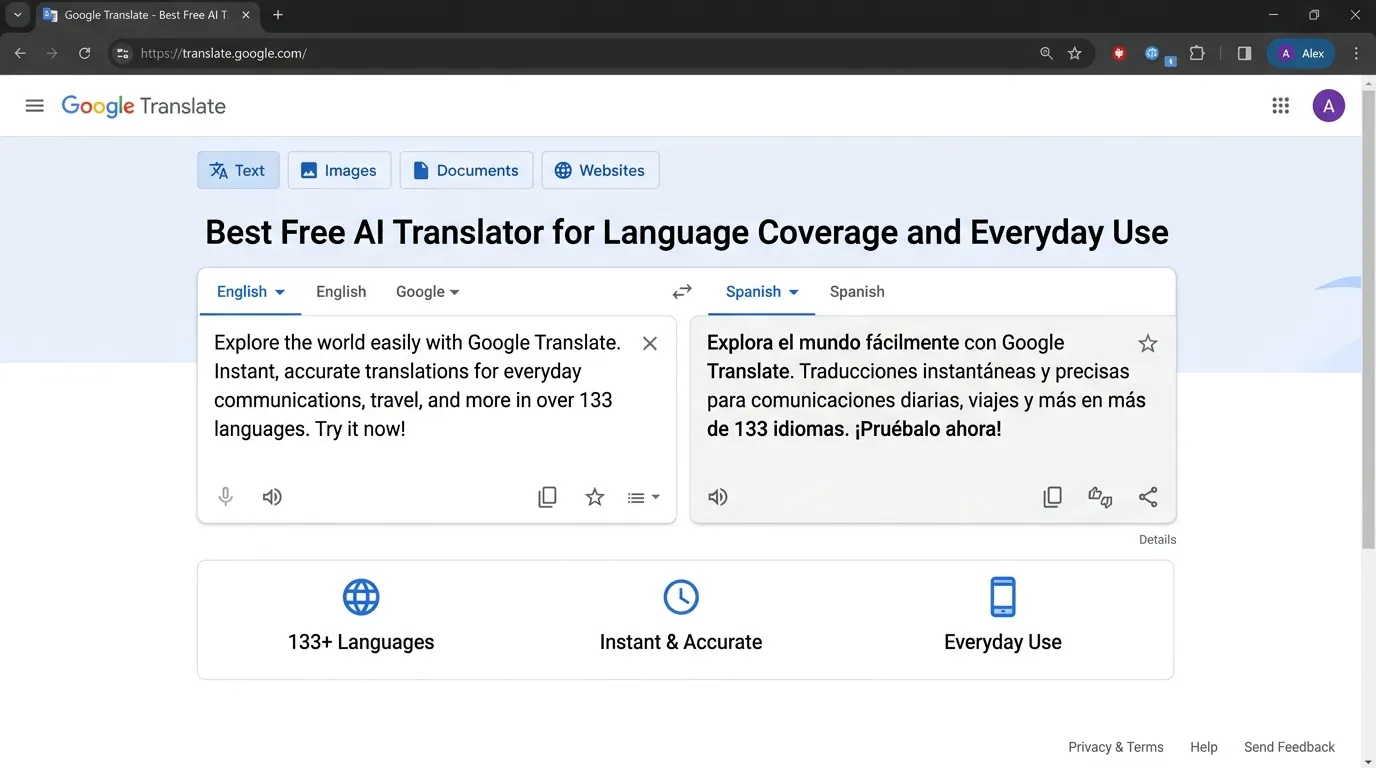Click the address bar URL
Screen dimensions: 1376x768
pyautogui.click(x=224, y=53)
